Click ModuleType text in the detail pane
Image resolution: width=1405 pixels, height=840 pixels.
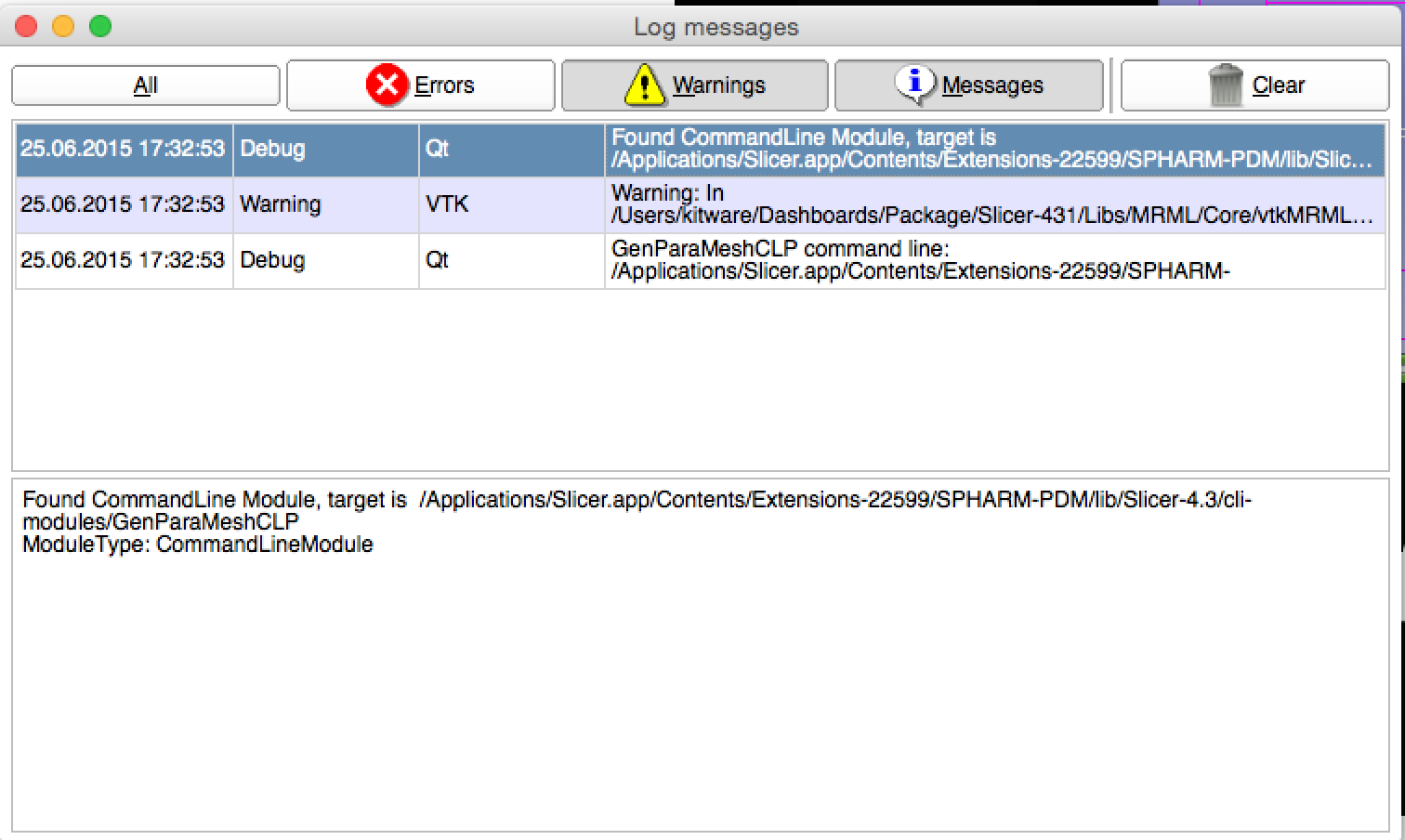pyautogui.click(x=197, y=545)
